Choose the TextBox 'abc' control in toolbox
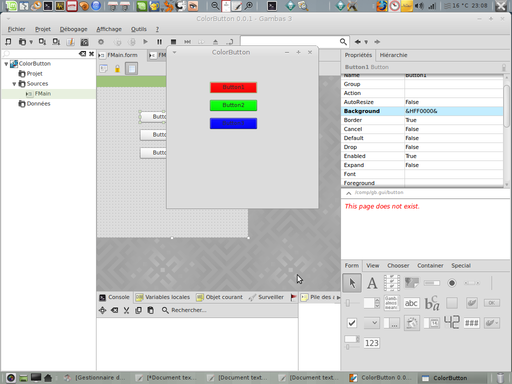512x384 pixels. (x=411, y=303)
